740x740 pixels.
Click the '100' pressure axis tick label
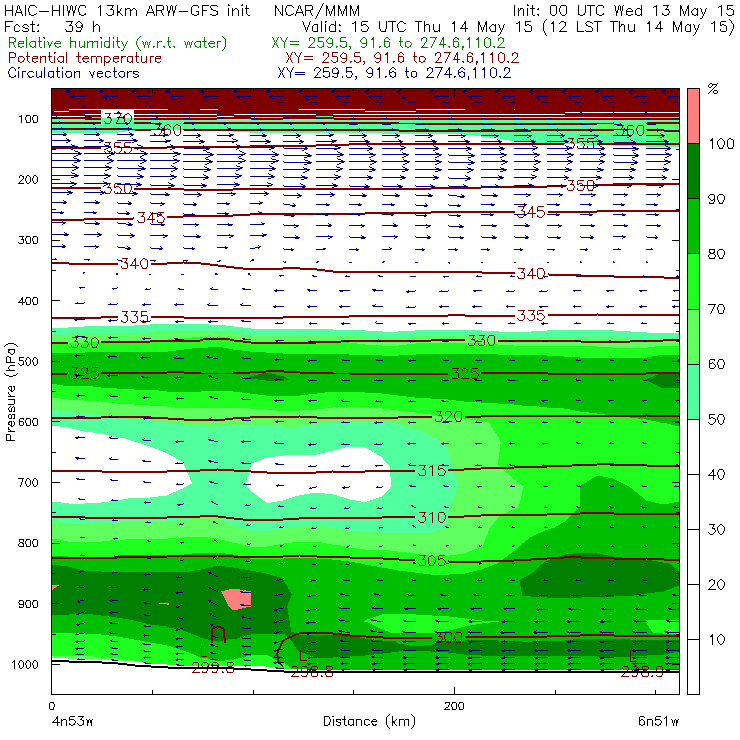28,119
